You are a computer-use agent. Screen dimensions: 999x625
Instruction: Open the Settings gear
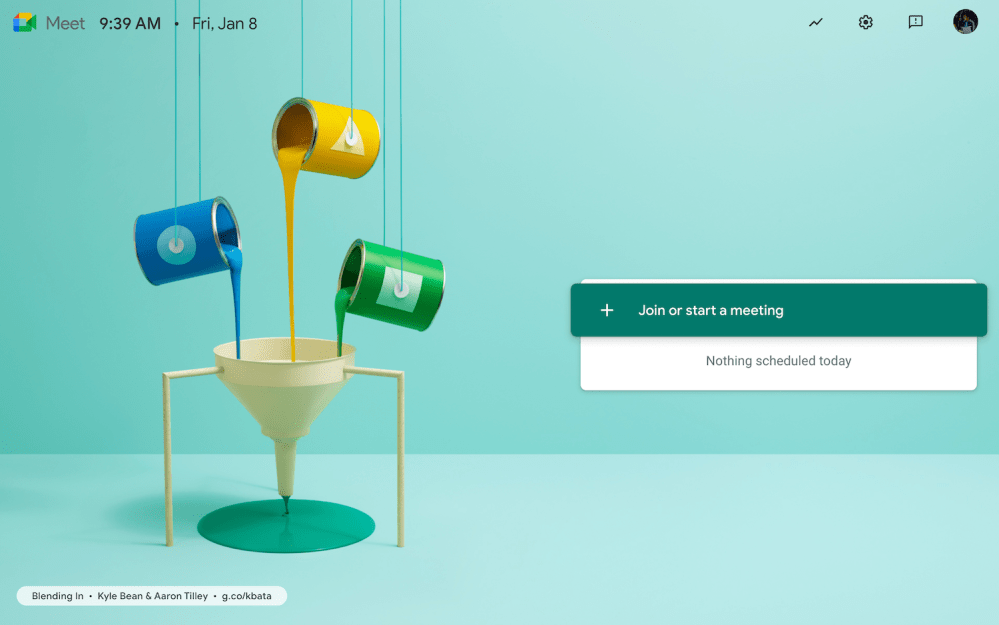tap(866, 22)
